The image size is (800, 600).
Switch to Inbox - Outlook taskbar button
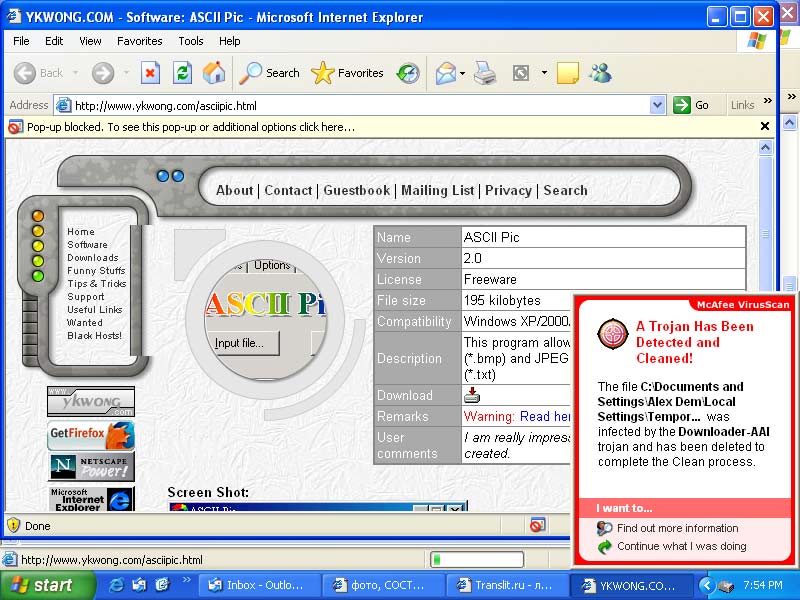[259, 585]
